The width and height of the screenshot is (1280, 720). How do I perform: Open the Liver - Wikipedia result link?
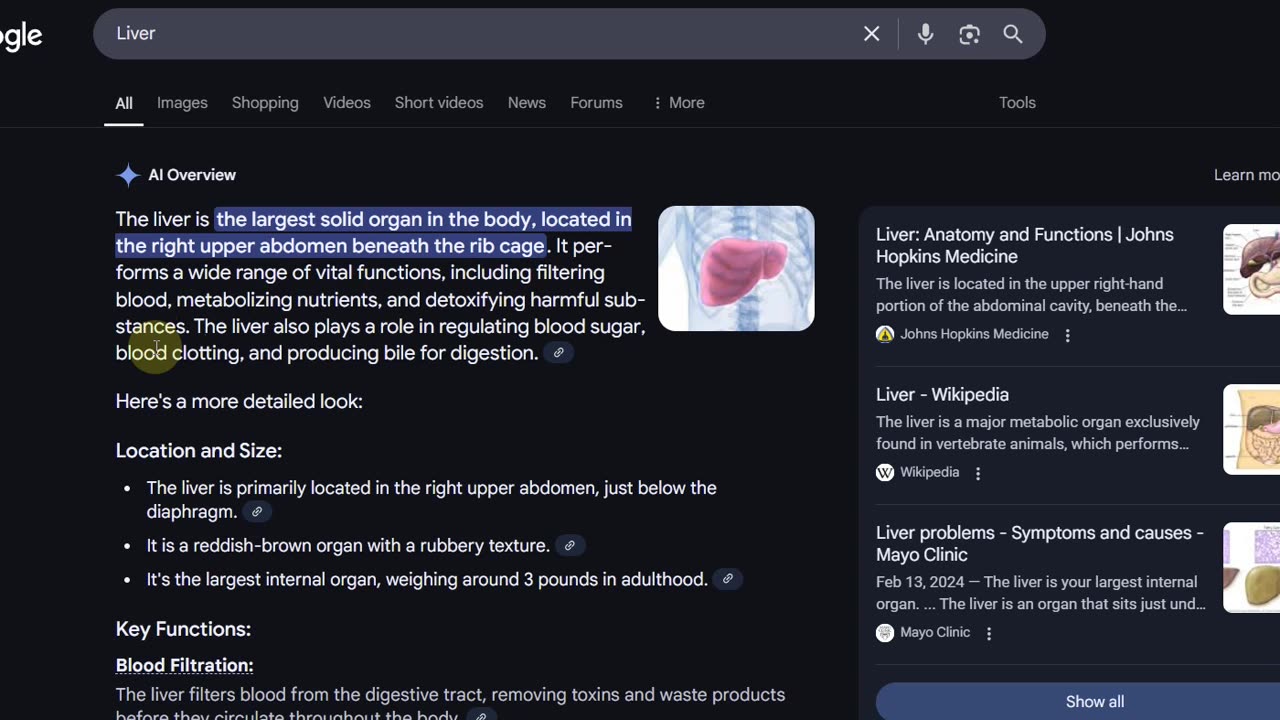(942, 395)
